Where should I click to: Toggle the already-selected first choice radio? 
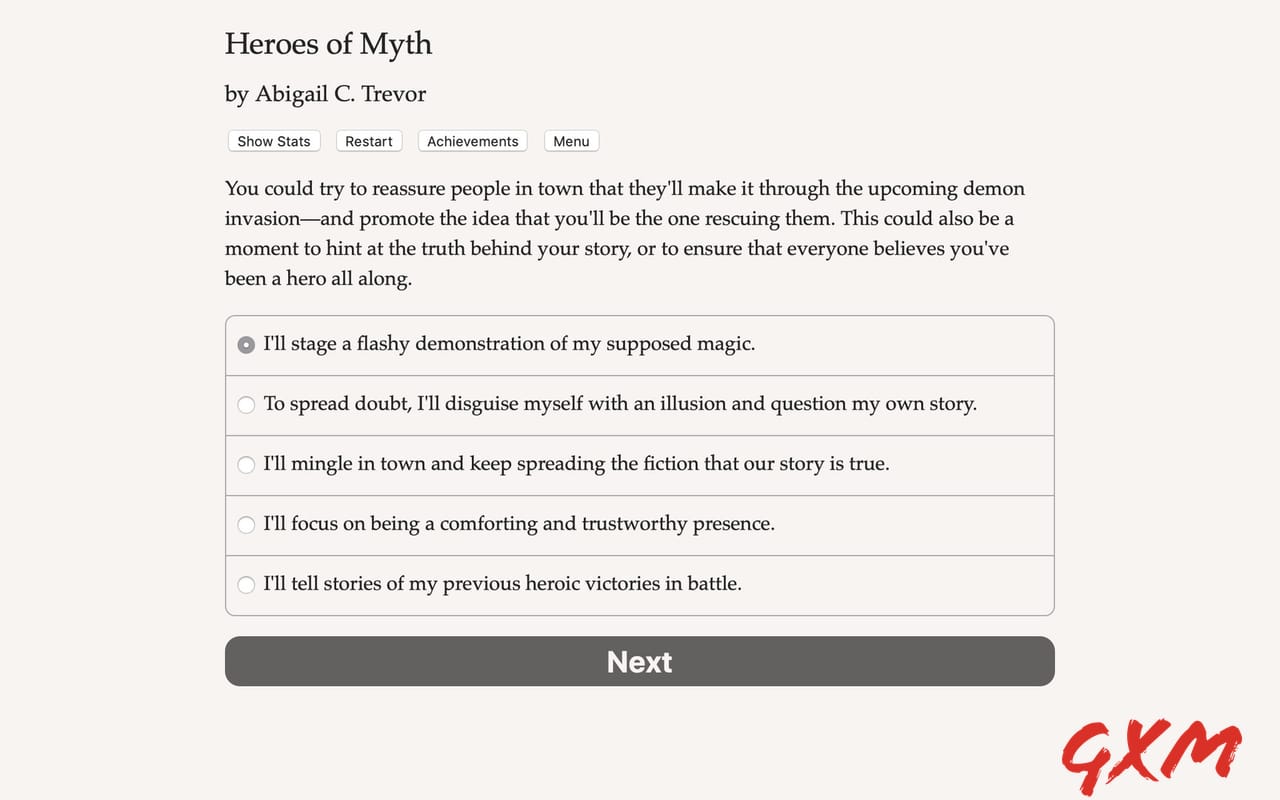coord(246,344)
